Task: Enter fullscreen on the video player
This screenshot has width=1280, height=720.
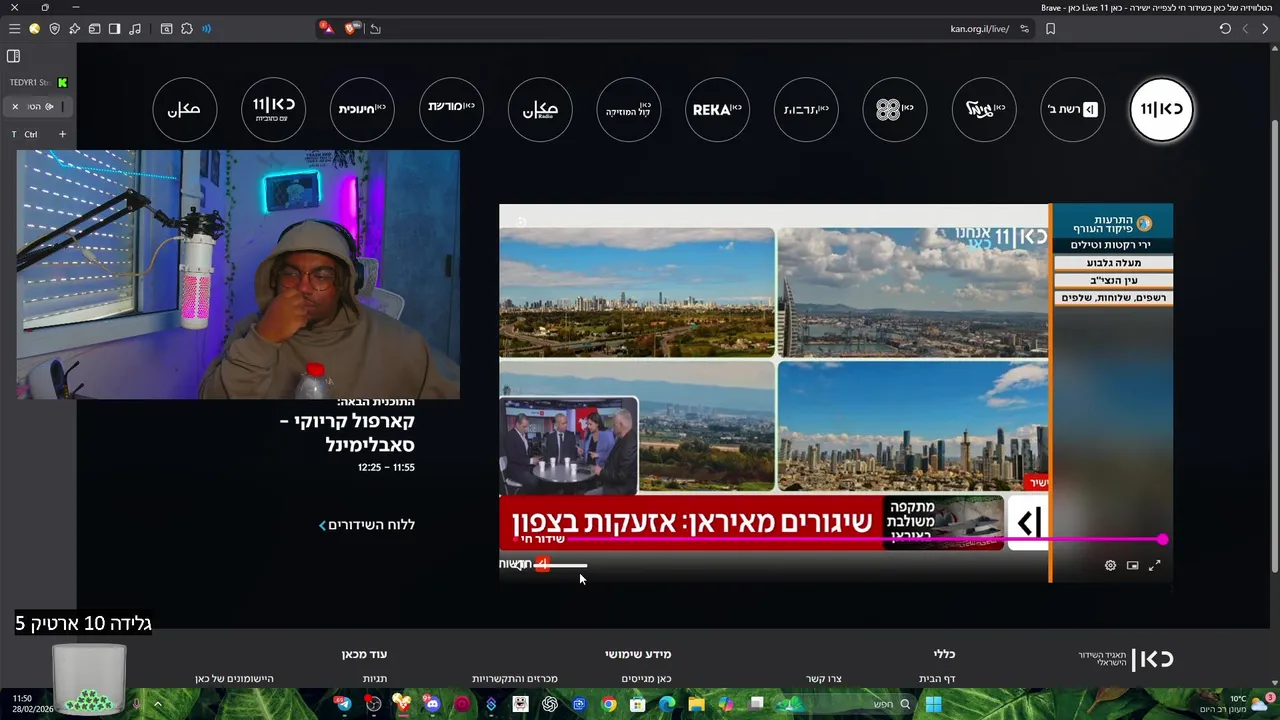Action: click(x=1154, y=565)
